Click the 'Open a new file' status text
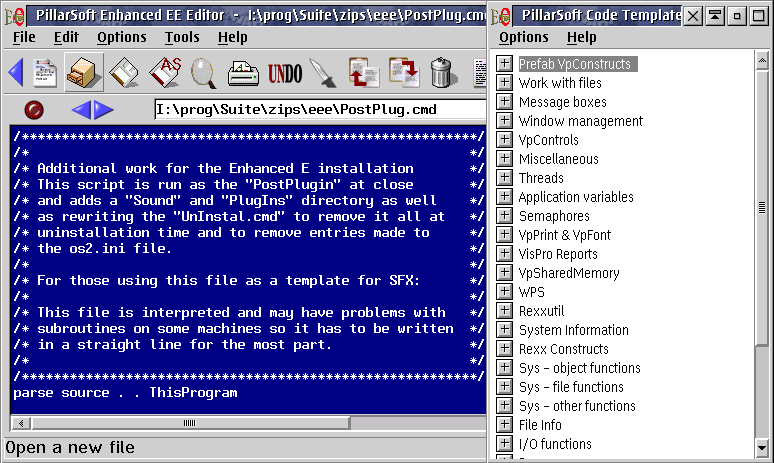The width and height of the screenshot is (774, 463). tap(70, 447)
